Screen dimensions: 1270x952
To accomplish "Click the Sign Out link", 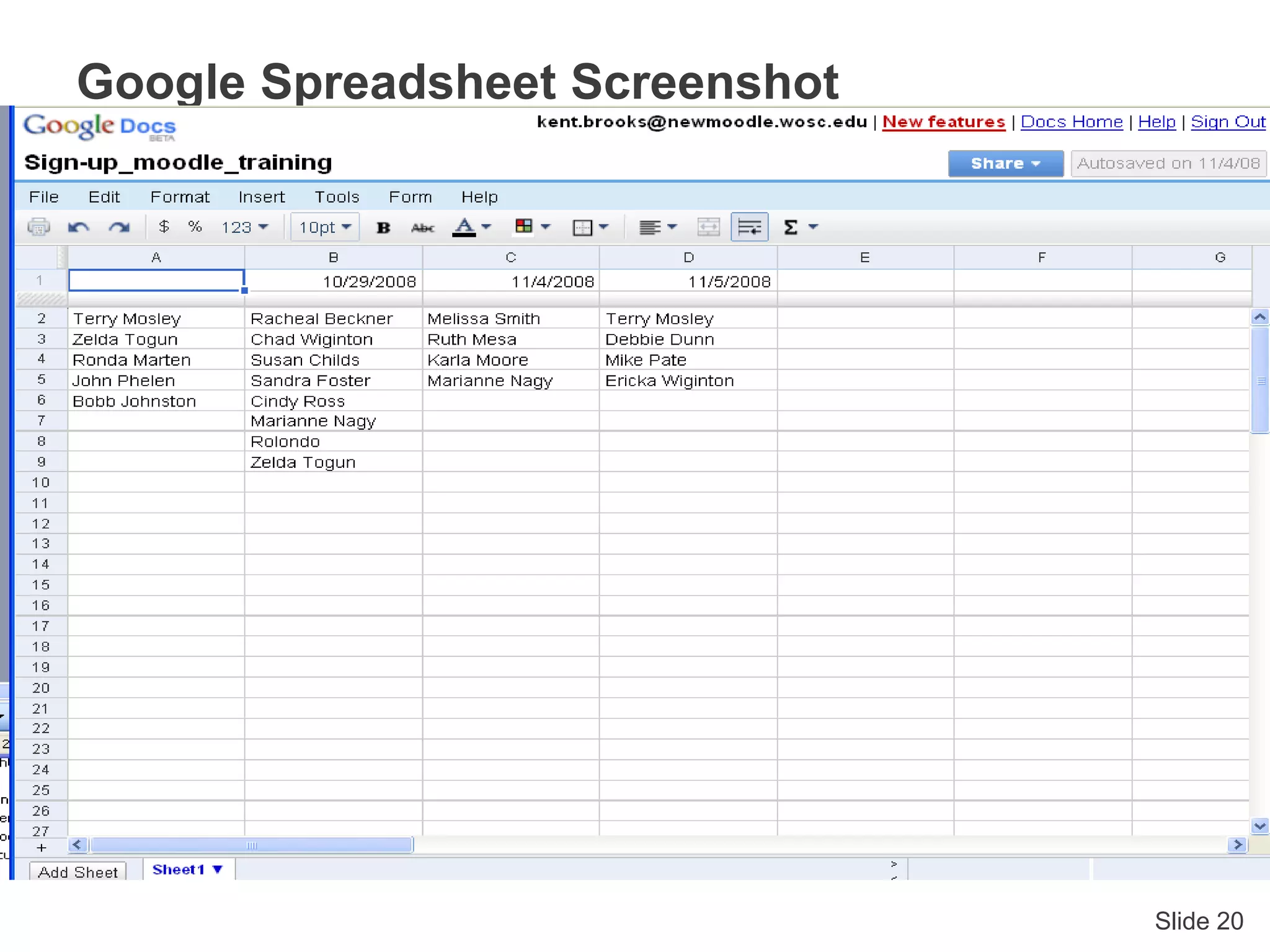I will [x=1228, y=121].
